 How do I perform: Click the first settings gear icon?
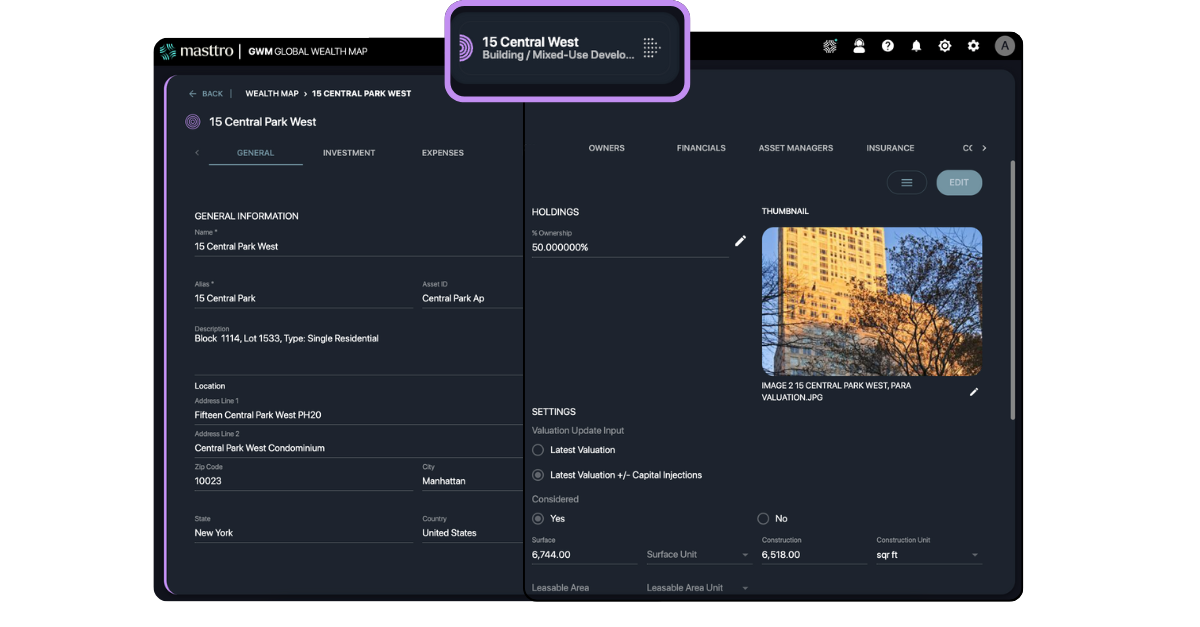(944, 46)
